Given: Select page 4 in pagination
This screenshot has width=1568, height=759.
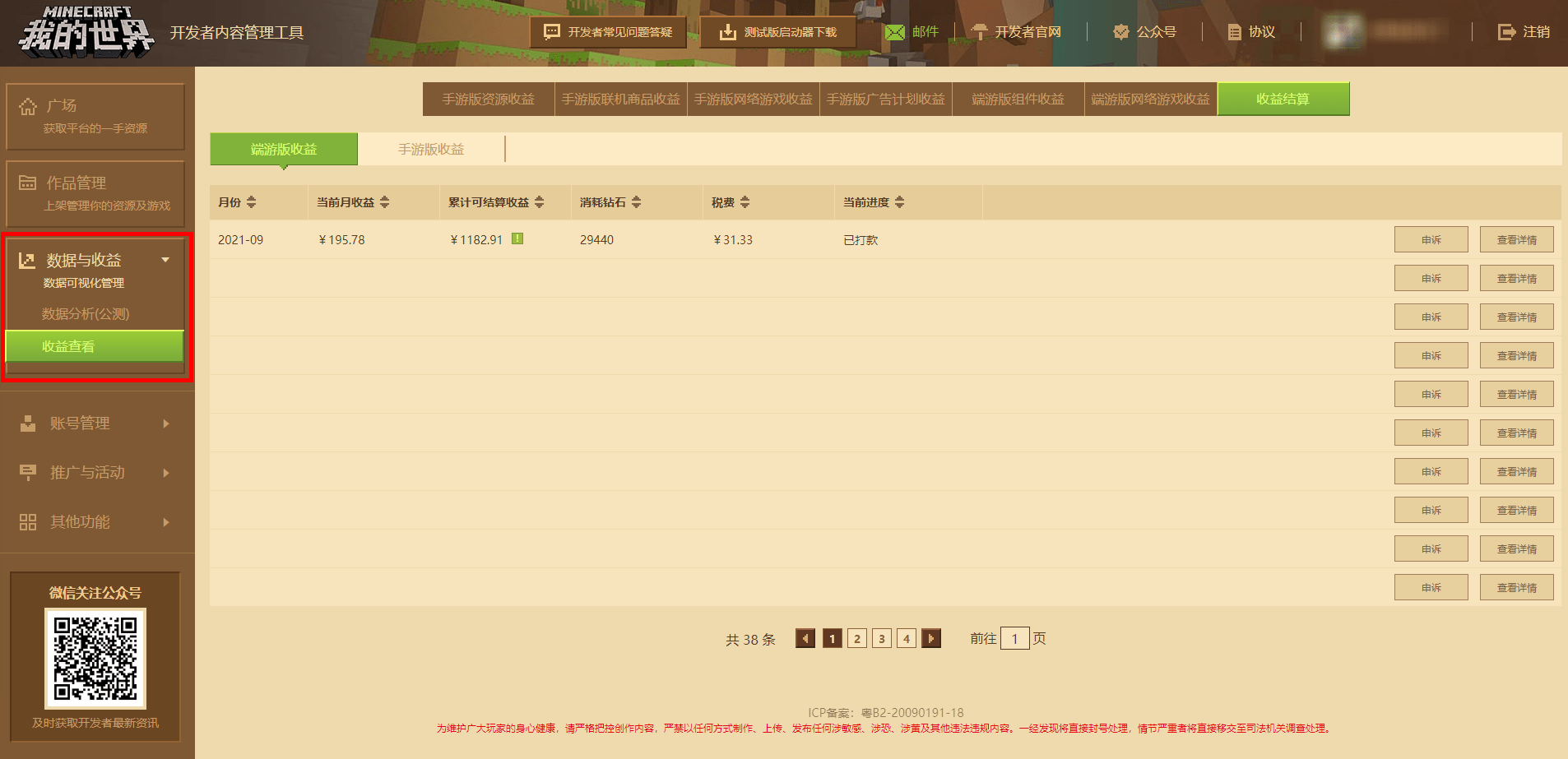Looking at the screenshot, I should [907, 638].
